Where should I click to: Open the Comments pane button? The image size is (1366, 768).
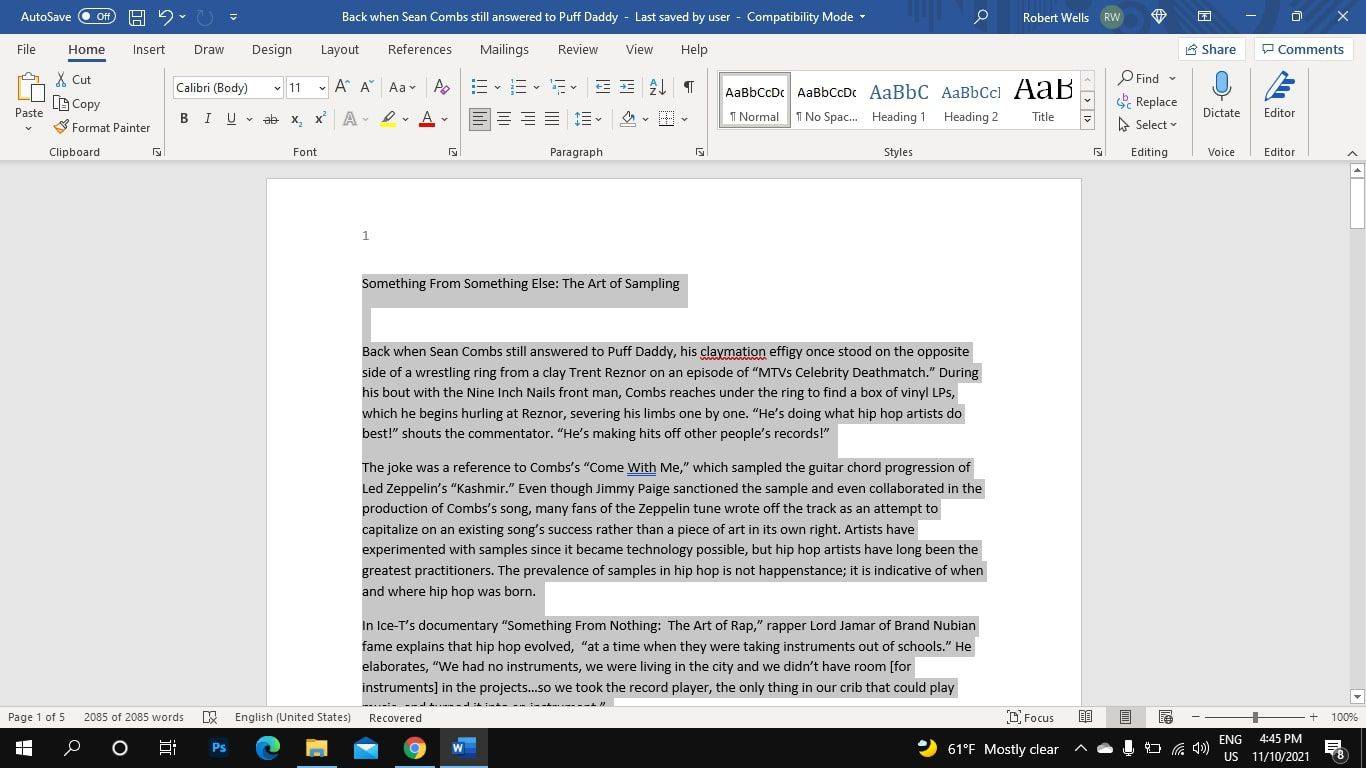pyautogui.click(x=1301, y=49)
